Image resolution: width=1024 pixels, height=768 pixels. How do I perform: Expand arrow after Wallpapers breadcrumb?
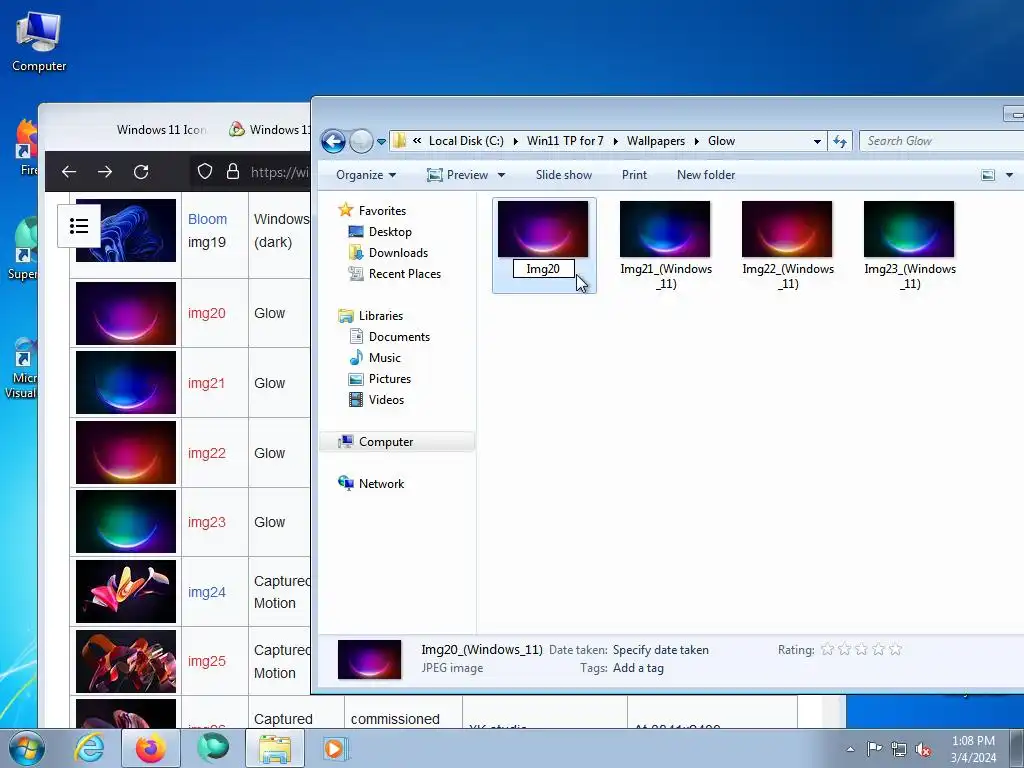(696, 141)
